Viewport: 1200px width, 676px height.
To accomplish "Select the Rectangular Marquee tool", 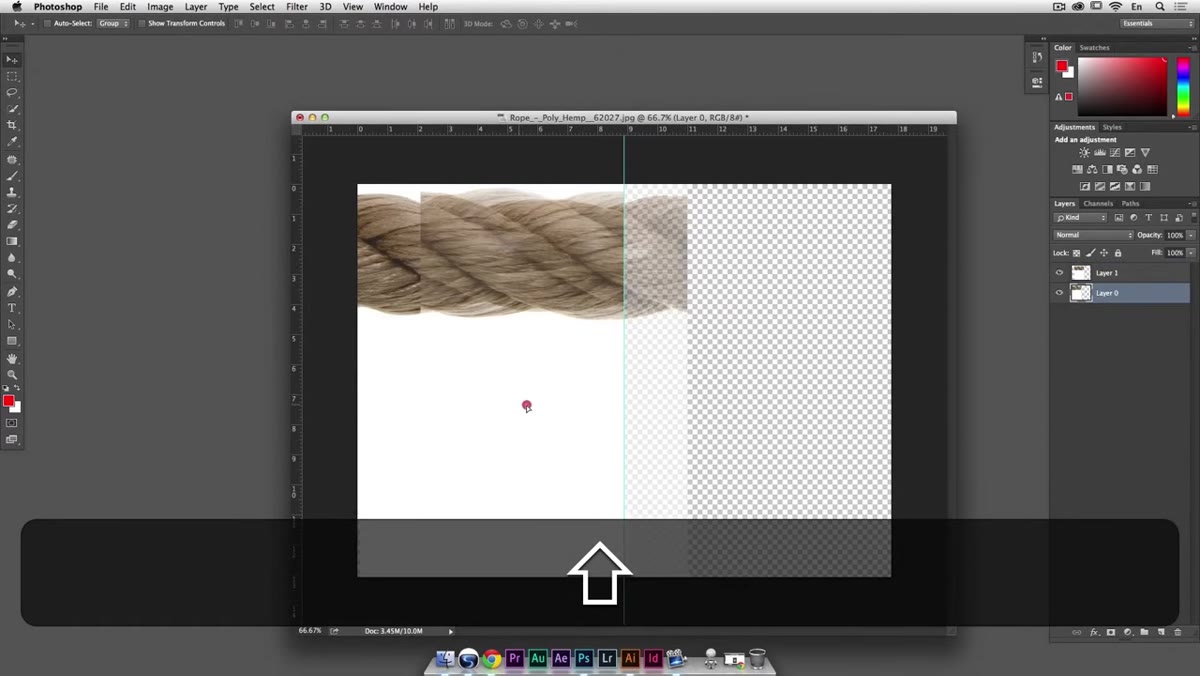I will 12,76.
